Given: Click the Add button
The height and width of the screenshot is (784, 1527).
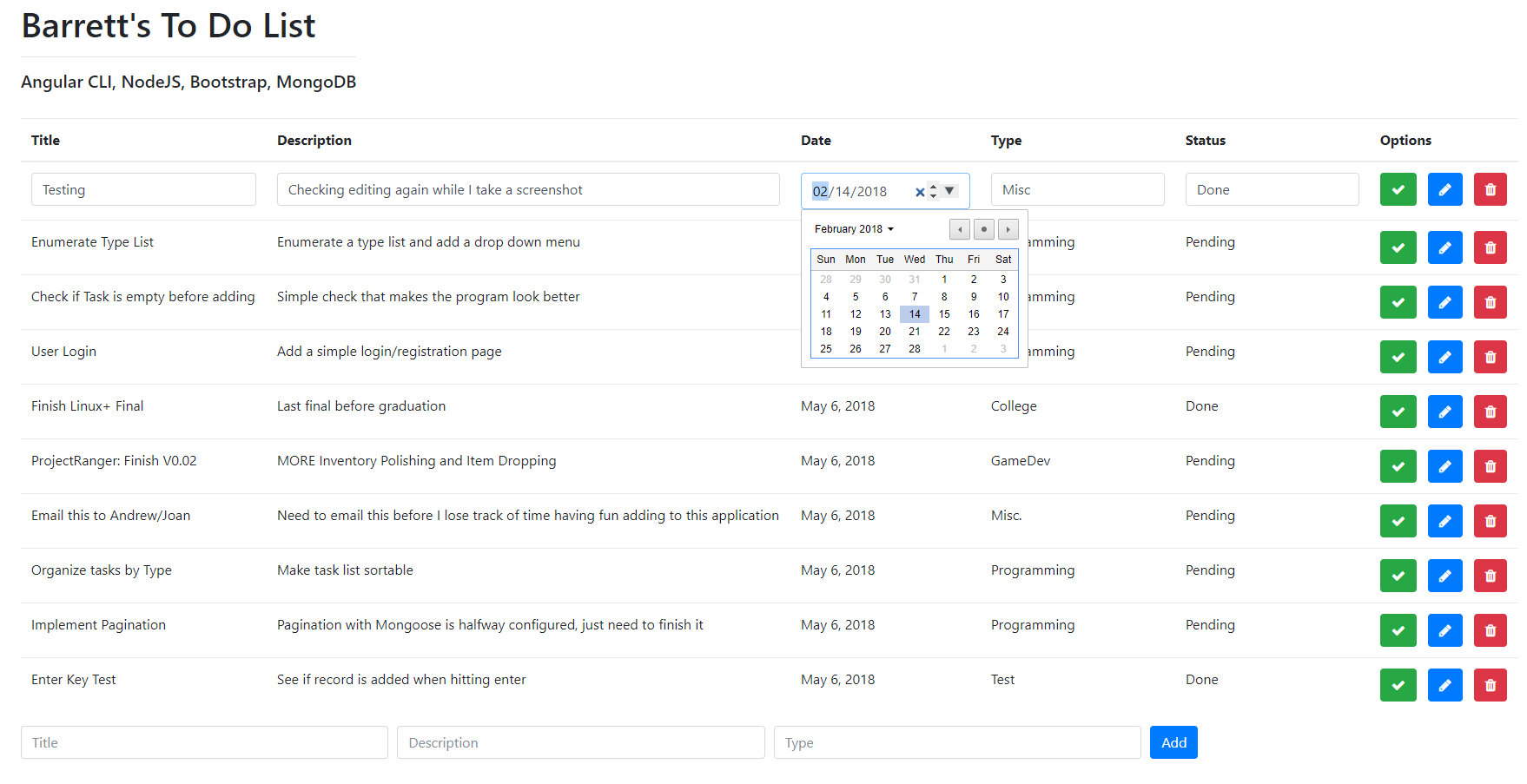Looking at the screenshot, I should pos(1173,742).
